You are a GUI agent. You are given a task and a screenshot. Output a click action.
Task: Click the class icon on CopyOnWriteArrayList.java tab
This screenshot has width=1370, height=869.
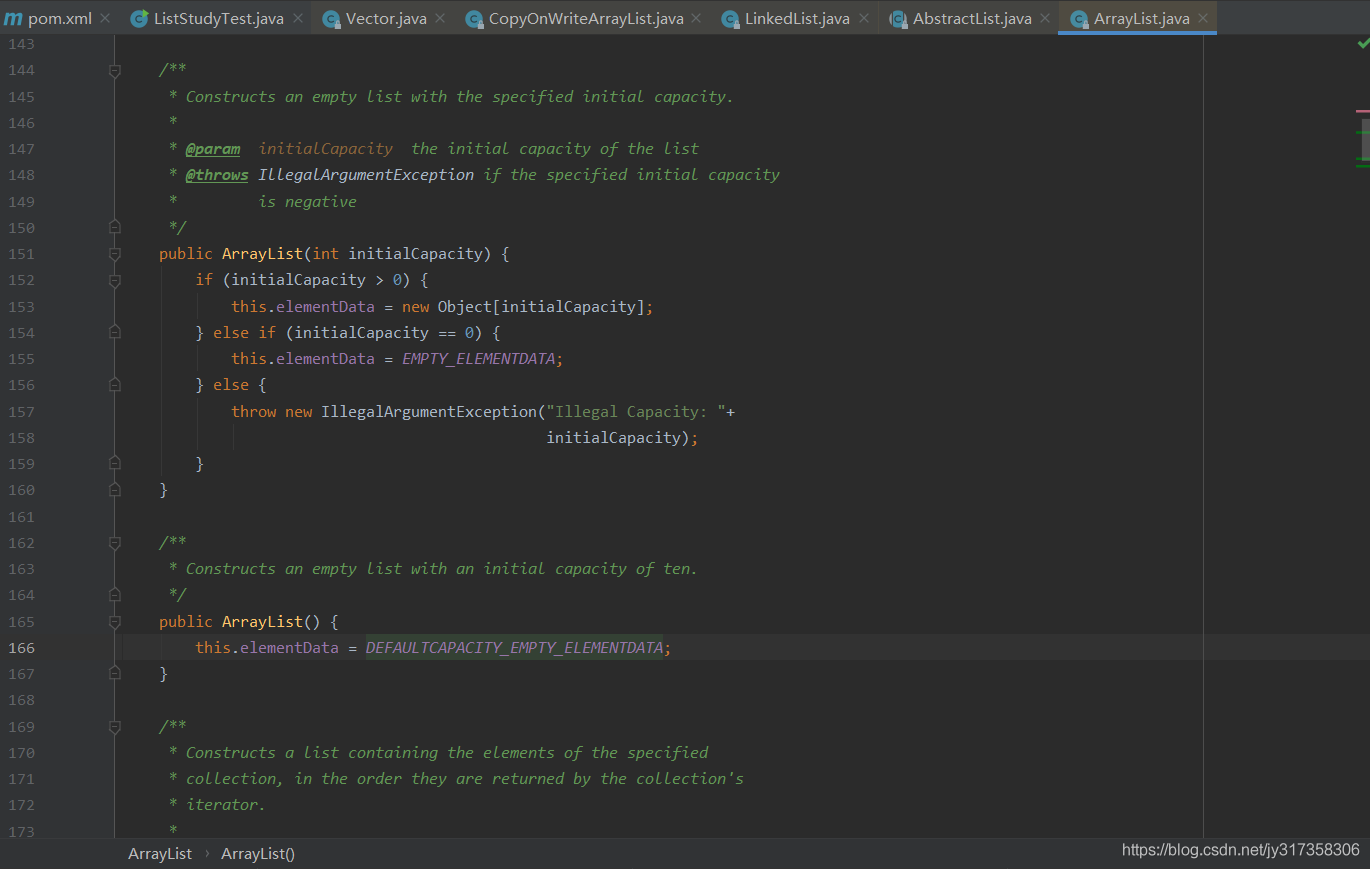pyautogui.click(x=474, y=18)
